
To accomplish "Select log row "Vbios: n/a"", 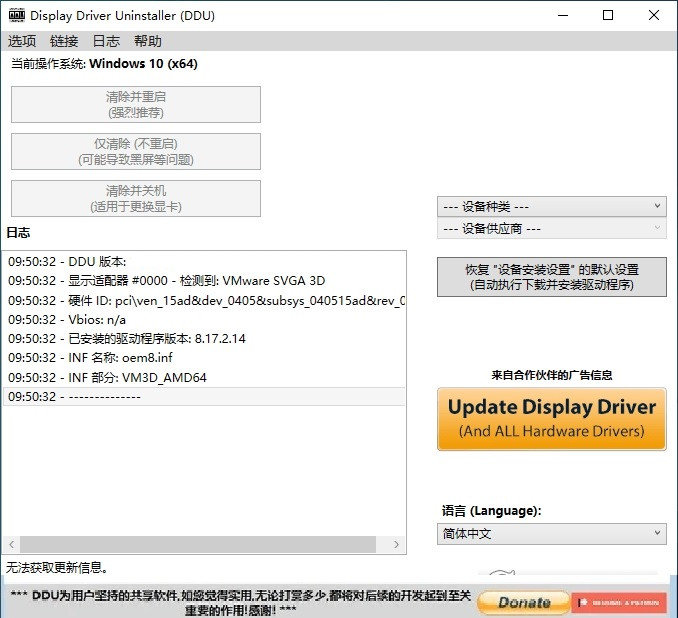I will (204, 320).
